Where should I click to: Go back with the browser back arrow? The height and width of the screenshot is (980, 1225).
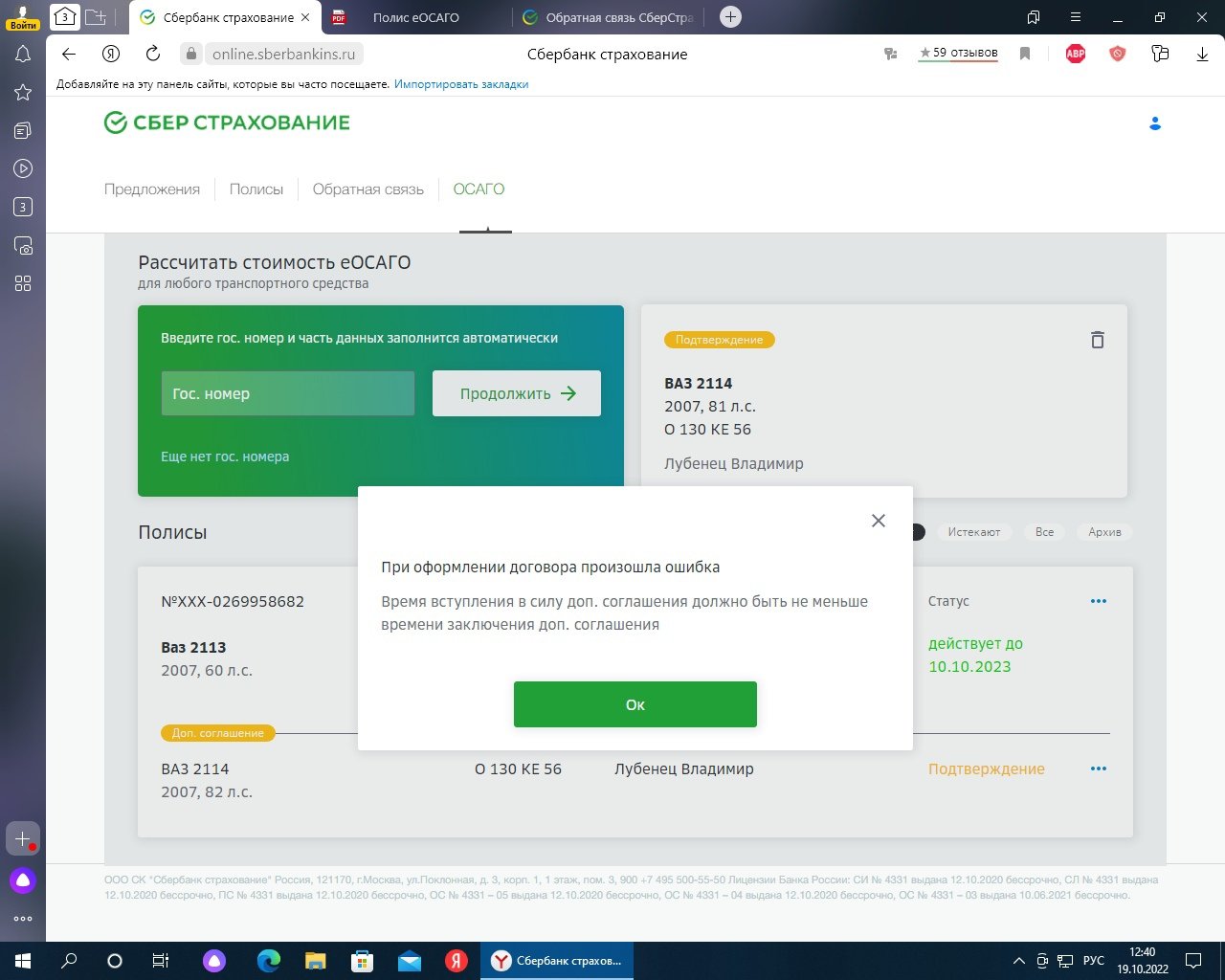tap(68, 55)
